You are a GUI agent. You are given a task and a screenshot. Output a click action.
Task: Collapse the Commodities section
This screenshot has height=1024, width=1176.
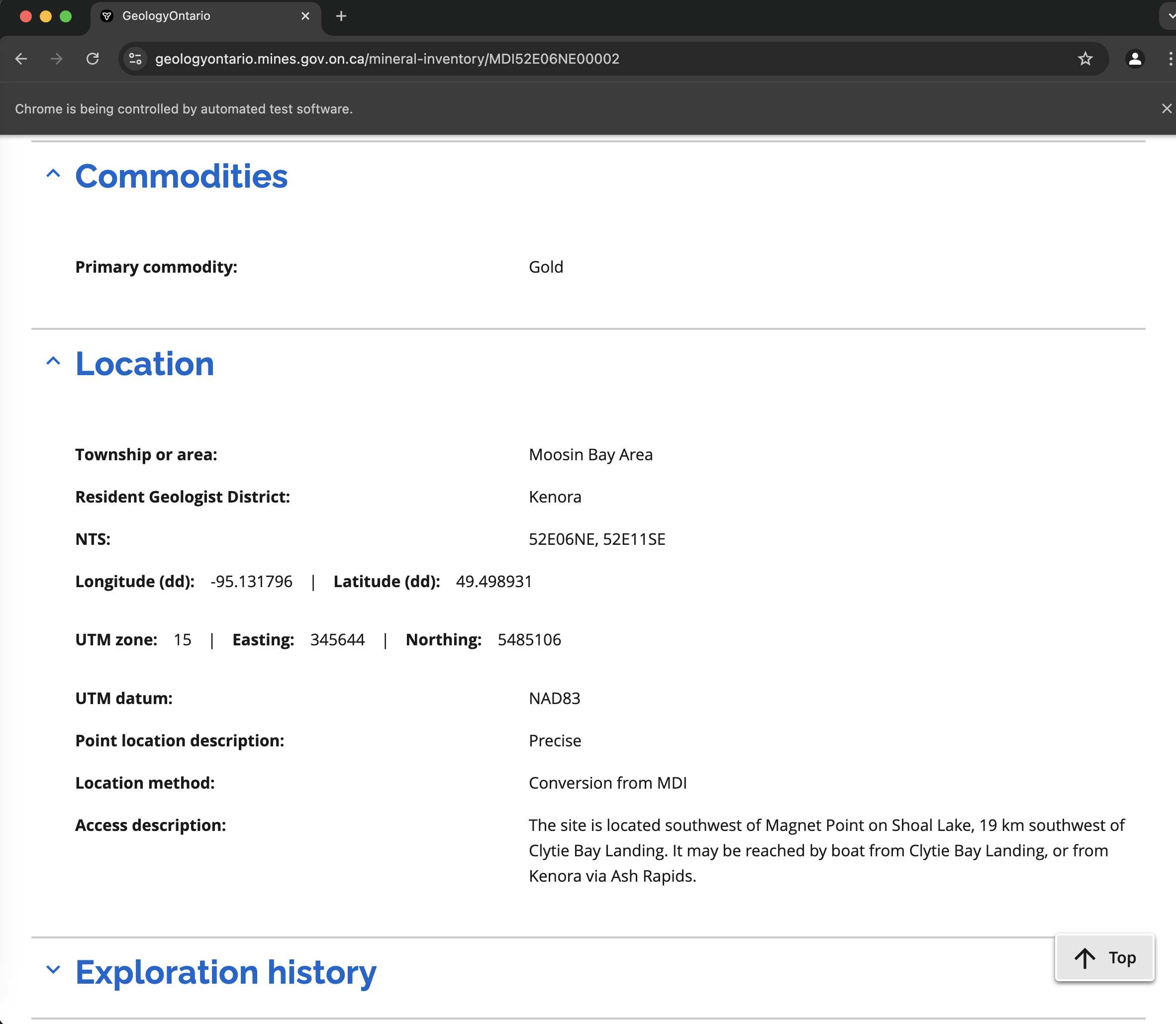[54, 178]
